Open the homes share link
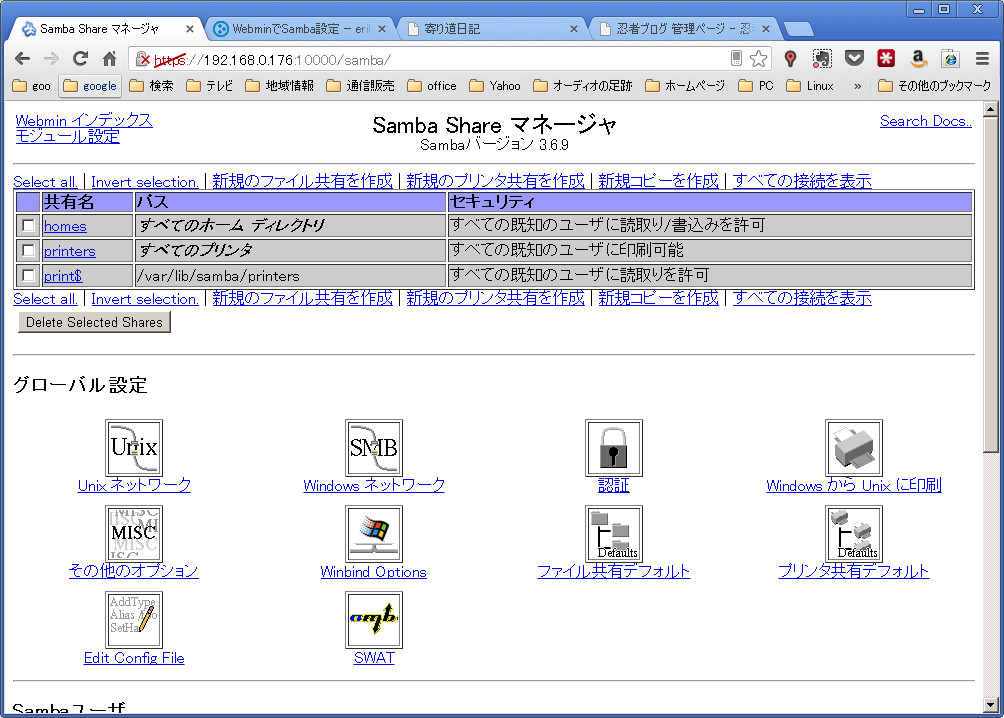The image size is (1004, 718). [65, 226]
